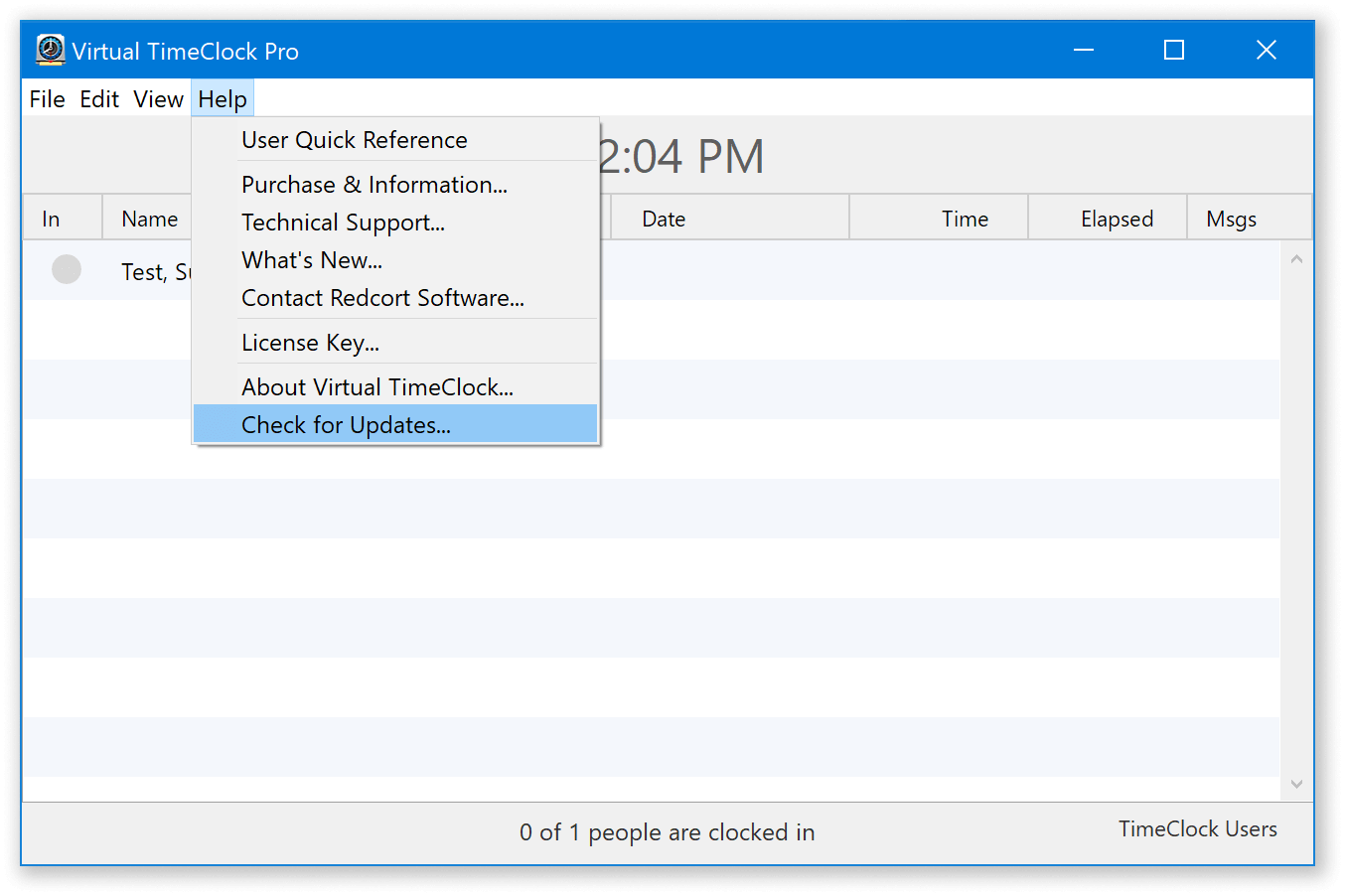Sort by the Time column header
This screenshot has height=896, width=1345.
point(939,219)
